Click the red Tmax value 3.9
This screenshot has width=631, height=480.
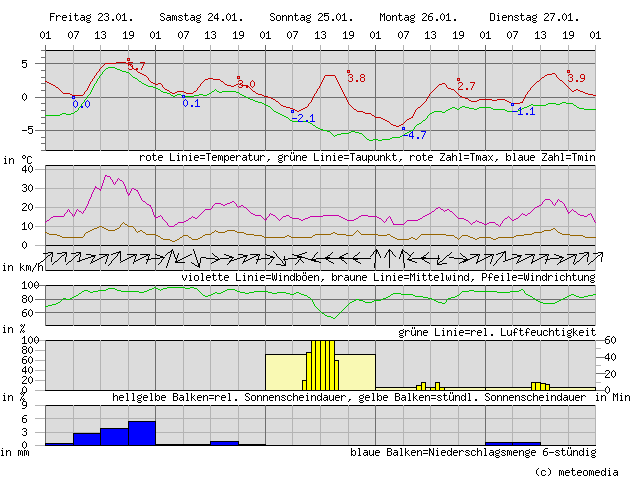576,78
